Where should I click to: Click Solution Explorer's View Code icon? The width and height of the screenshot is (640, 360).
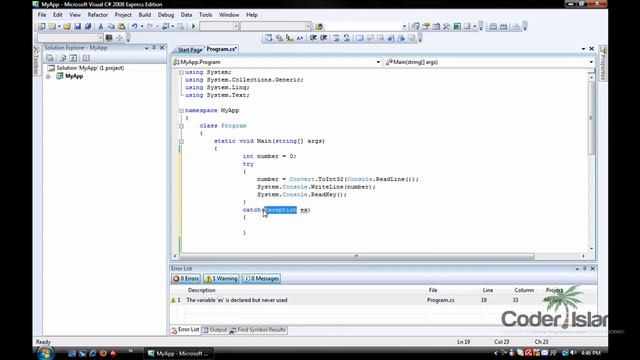point(86,58)
